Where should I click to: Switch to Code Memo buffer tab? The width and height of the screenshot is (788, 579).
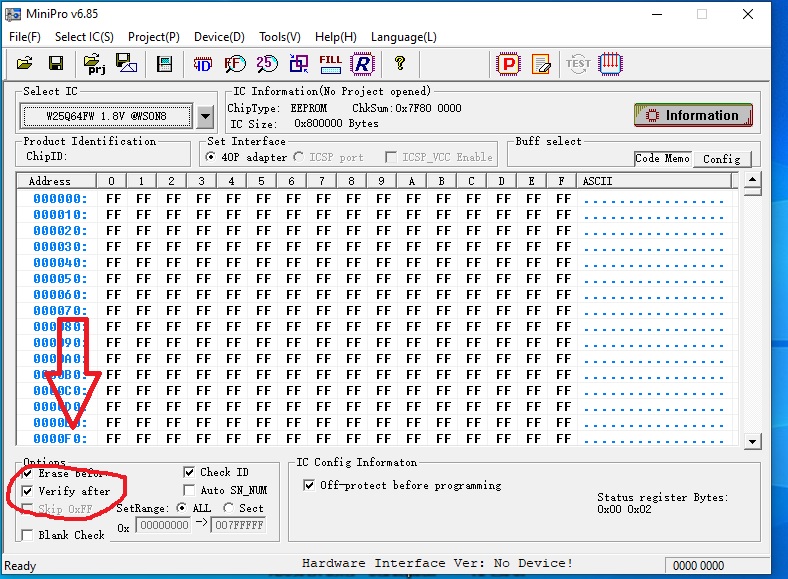click(x=662, y=158)
